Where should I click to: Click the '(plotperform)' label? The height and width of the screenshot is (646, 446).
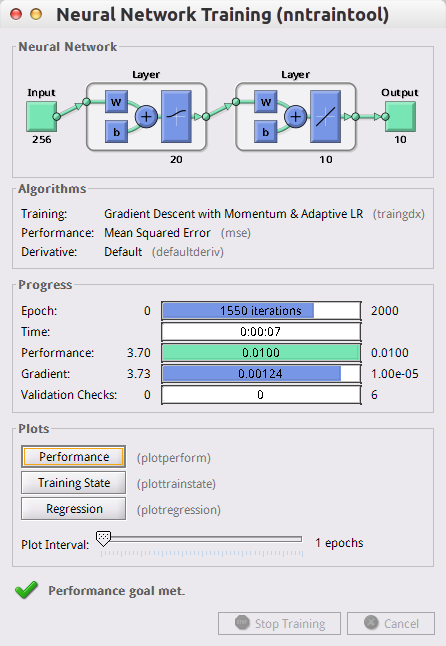coord(174,458)
